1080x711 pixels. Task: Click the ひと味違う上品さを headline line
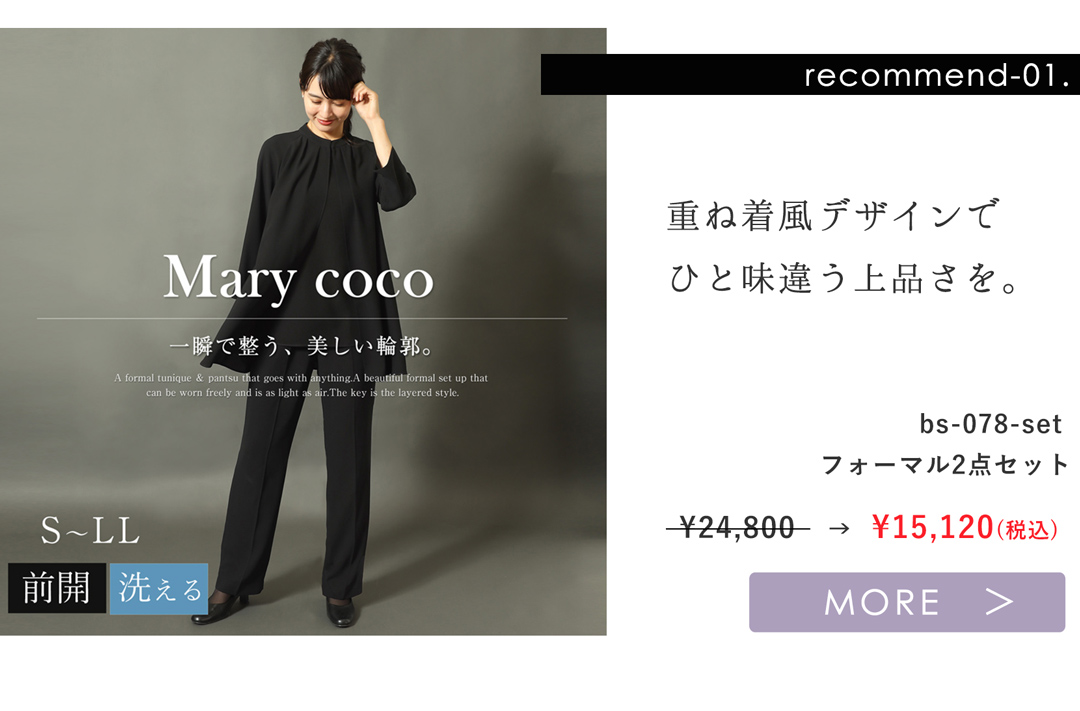click(843, 278)
